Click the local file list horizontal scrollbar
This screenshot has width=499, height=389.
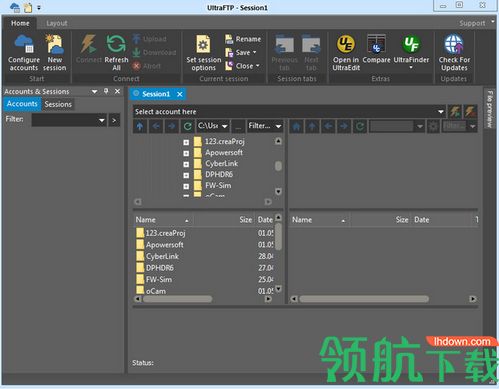178,299
